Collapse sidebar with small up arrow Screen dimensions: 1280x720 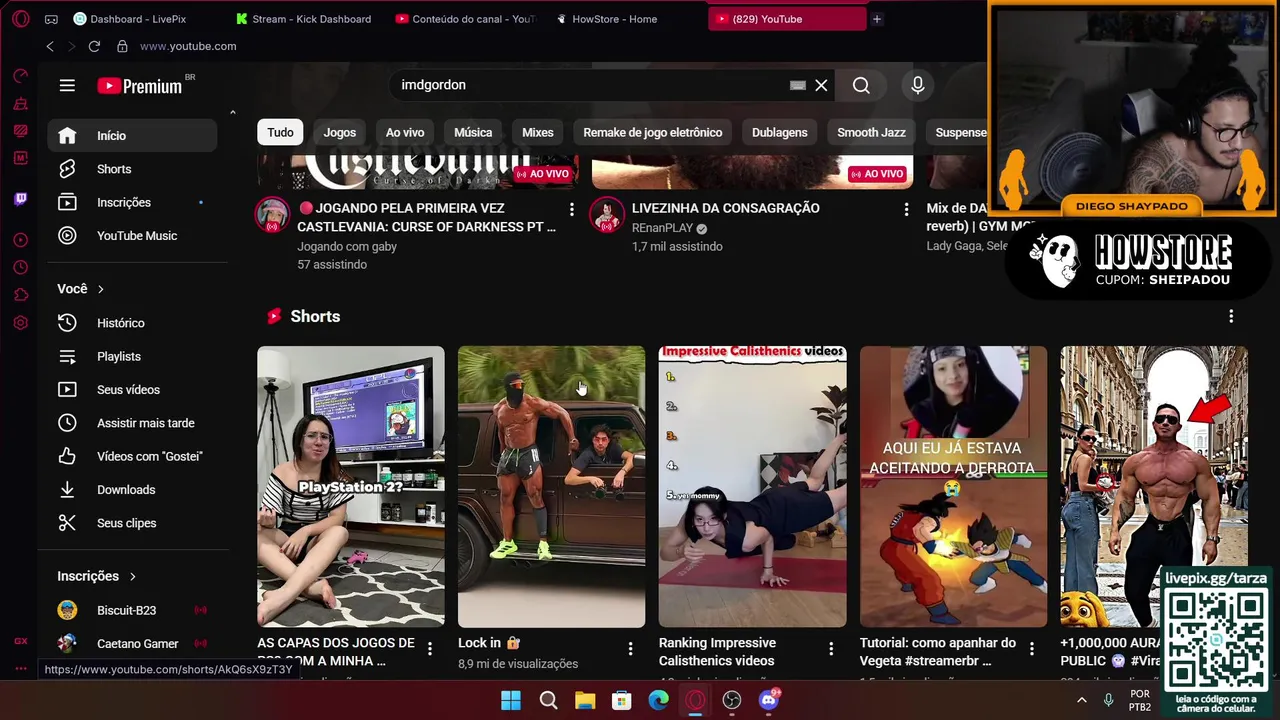(233, 112)
